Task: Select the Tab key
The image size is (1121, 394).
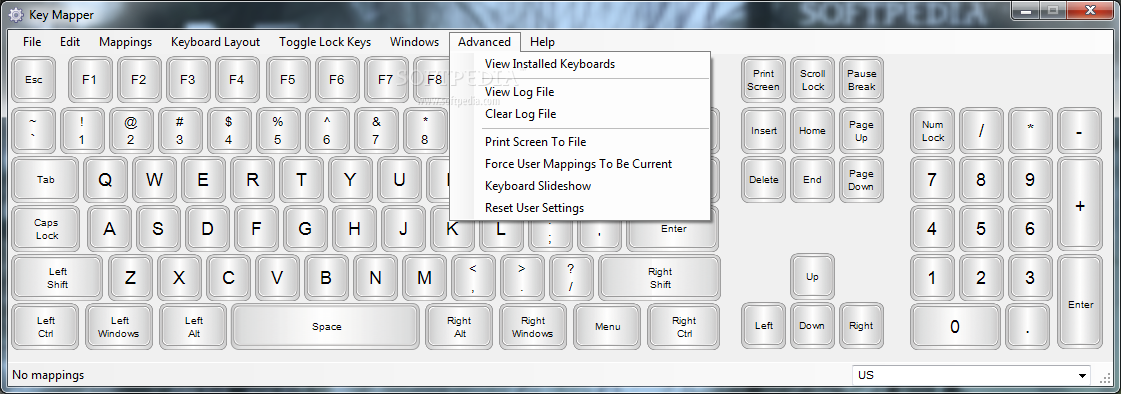Action: click(46, 180)
